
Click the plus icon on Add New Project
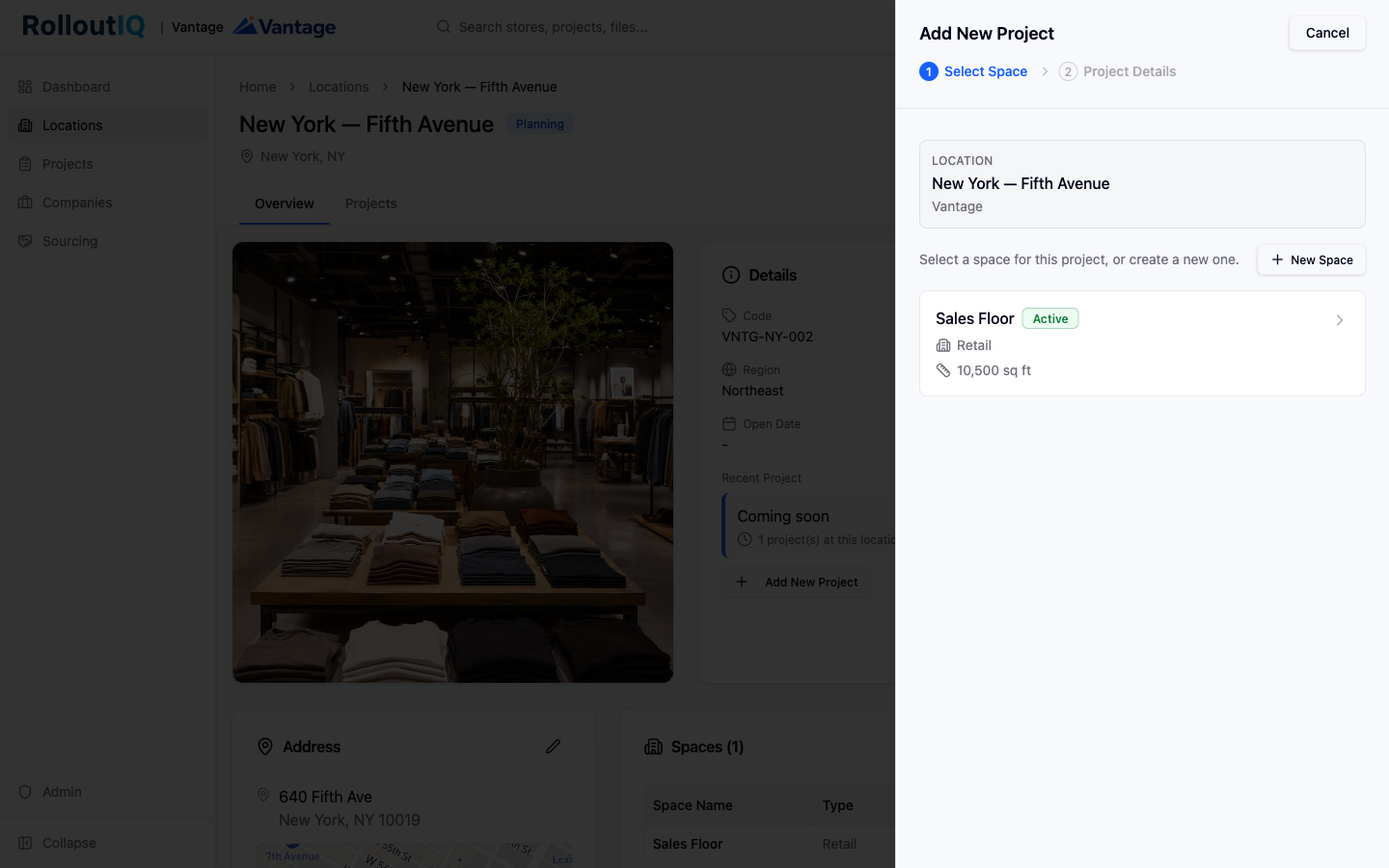[742, 582]
